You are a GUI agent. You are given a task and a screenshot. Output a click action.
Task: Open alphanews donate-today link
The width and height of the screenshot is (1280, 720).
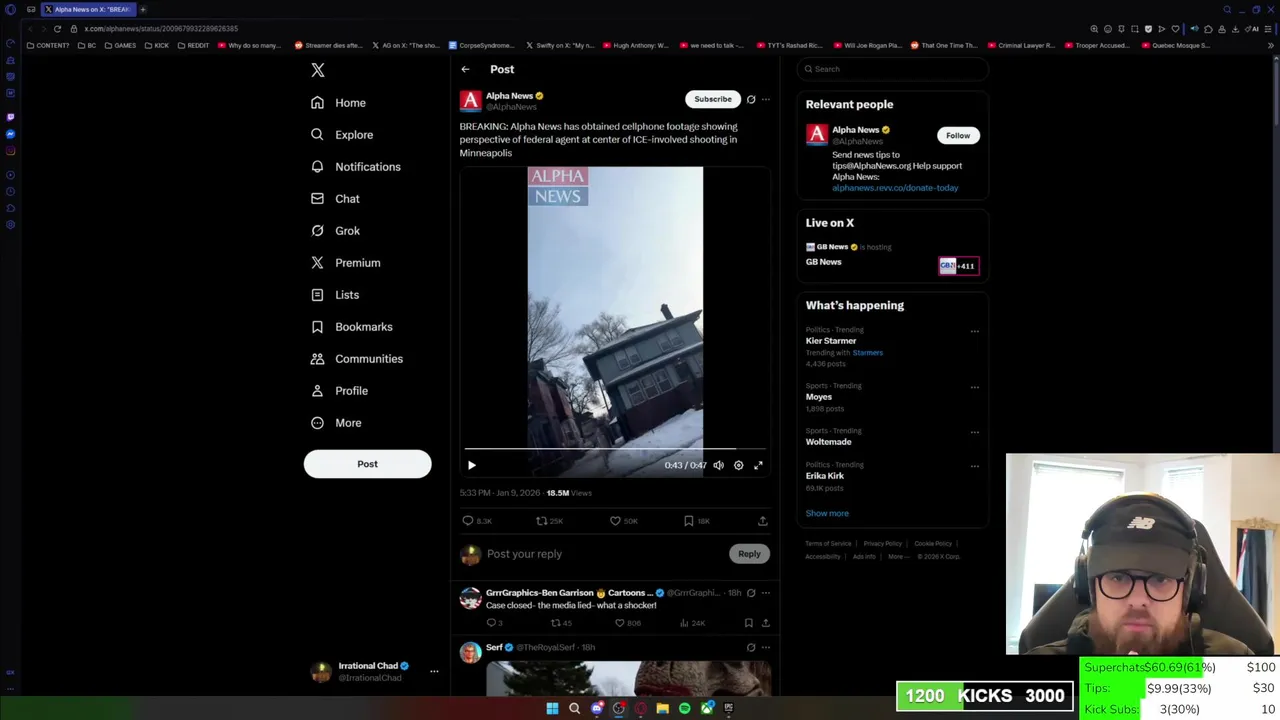pos(895,188)
